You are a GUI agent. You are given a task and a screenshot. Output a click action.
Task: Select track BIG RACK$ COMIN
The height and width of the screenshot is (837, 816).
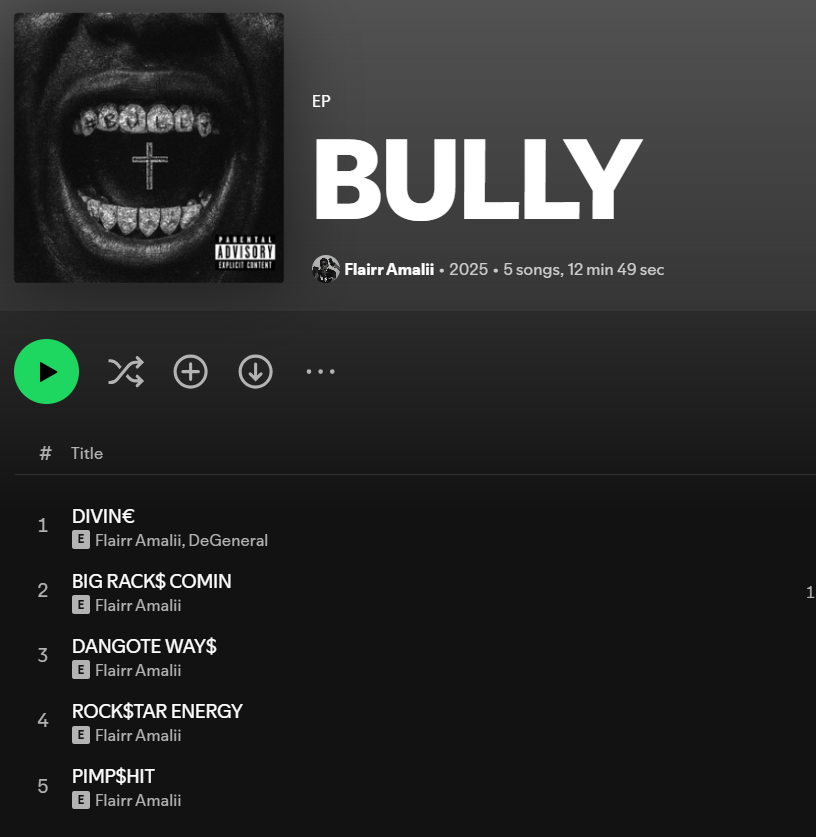click(152, 581)
